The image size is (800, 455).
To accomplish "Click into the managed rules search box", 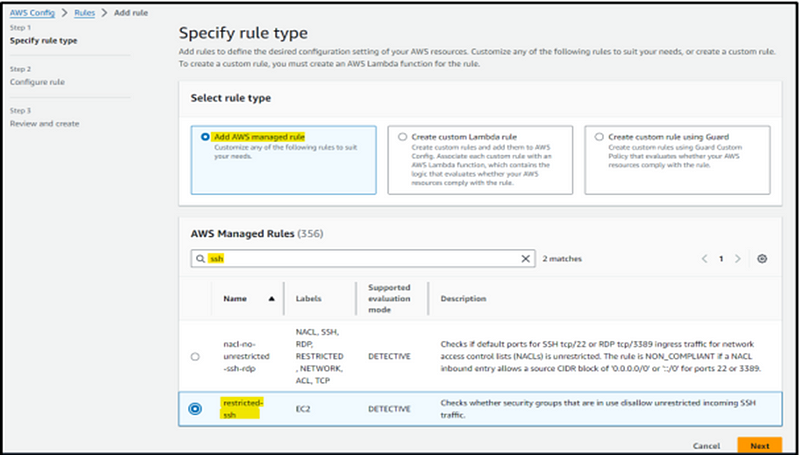I will click(x=363, y=259).
